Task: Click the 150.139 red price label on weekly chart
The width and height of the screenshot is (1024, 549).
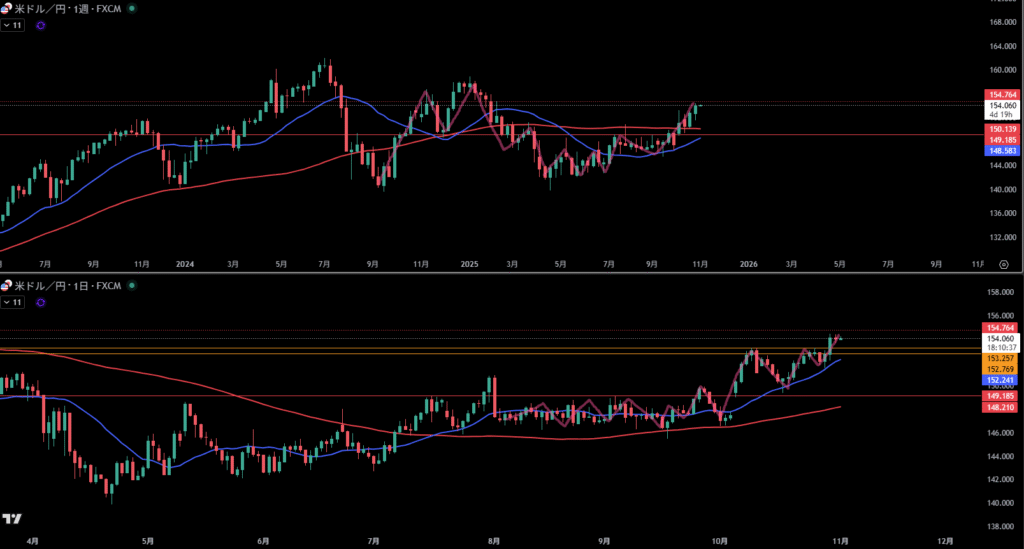Action: pyautogui.click(x=1002, y=129)
